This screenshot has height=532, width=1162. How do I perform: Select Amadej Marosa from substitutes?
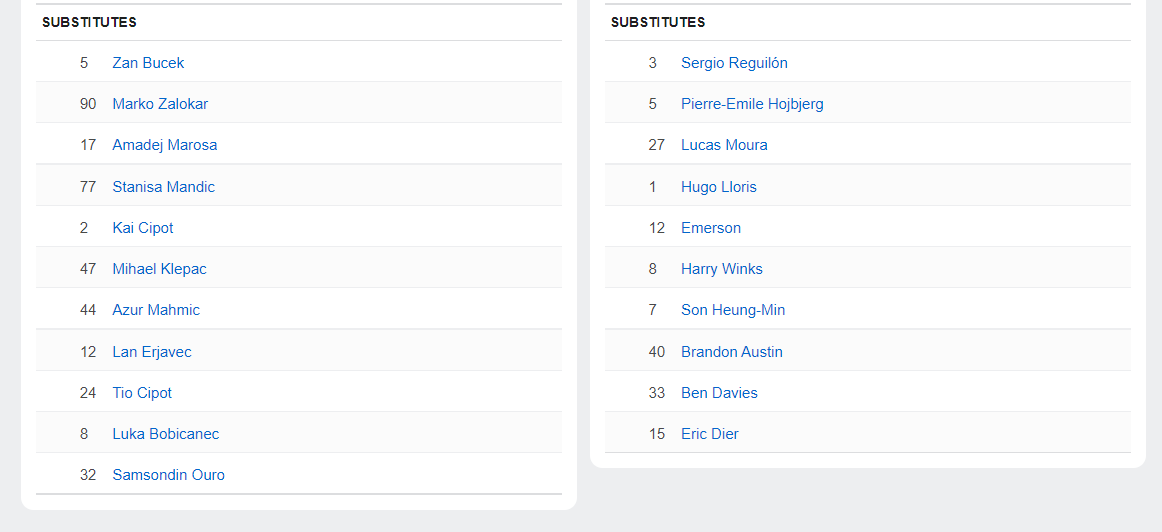point(164,145)
